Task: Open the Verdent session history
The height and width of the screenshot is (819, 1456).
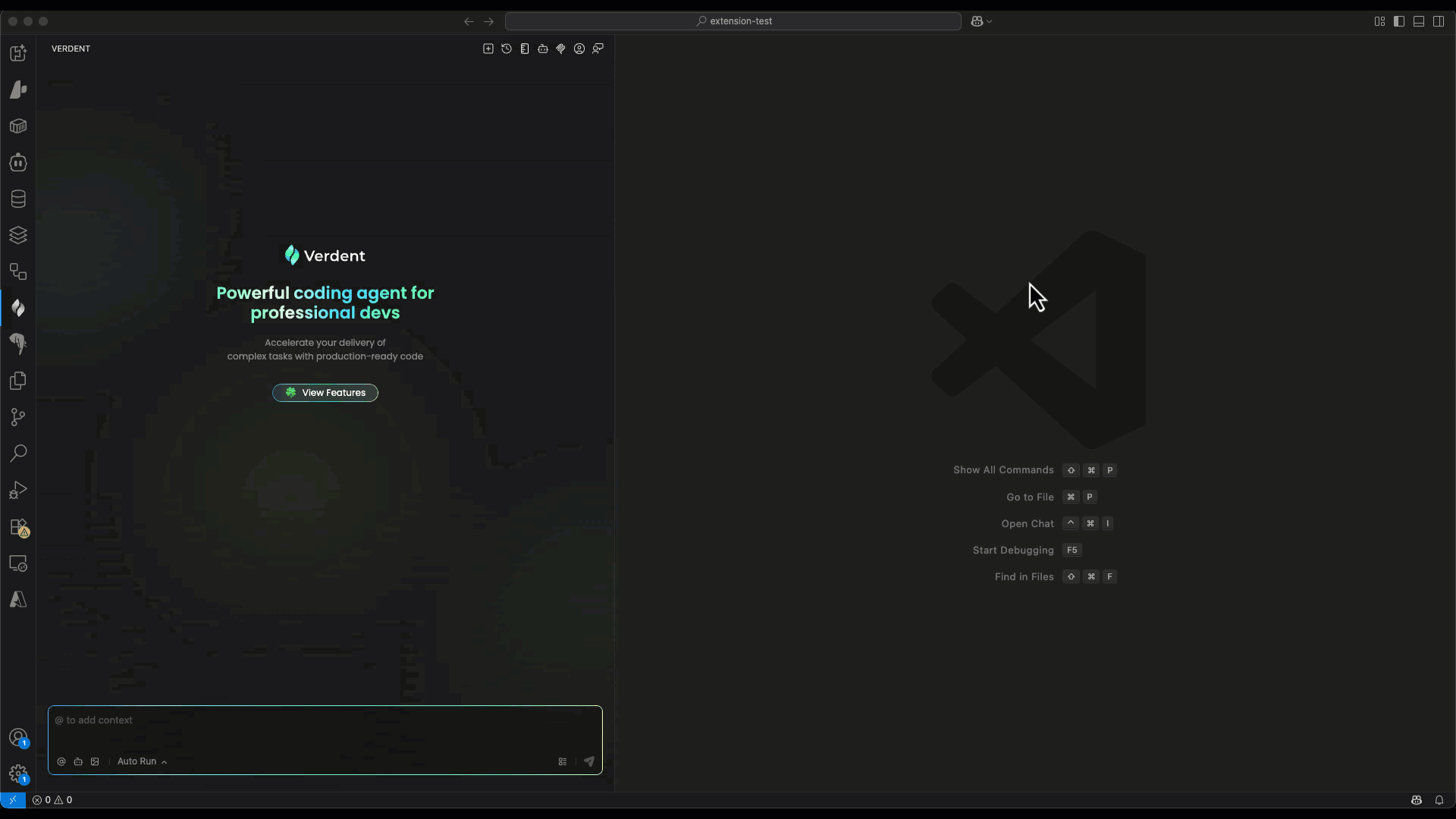Action: pos(507,49)
